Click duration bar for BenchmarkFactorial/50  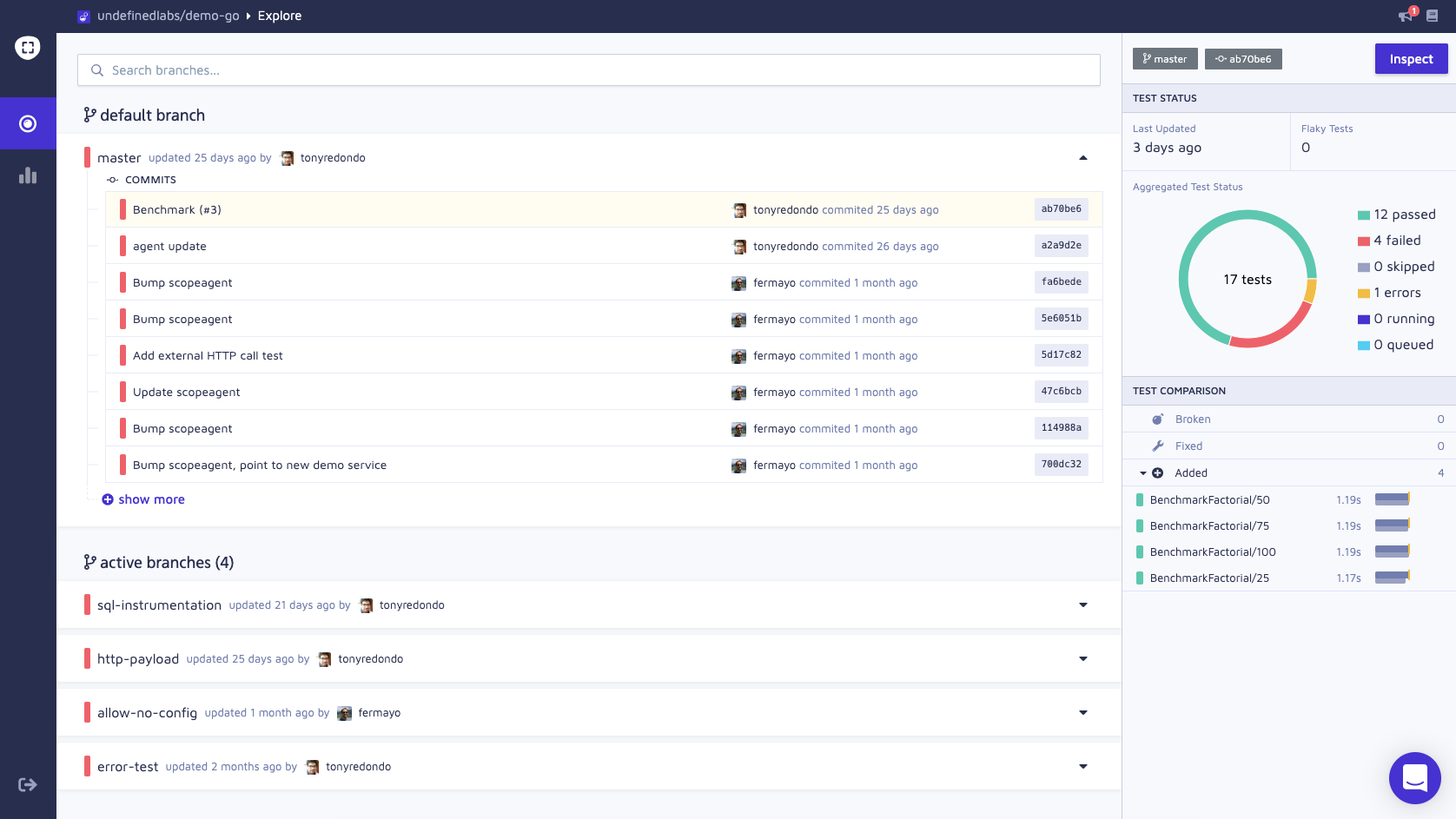[x=1393, y=499]
